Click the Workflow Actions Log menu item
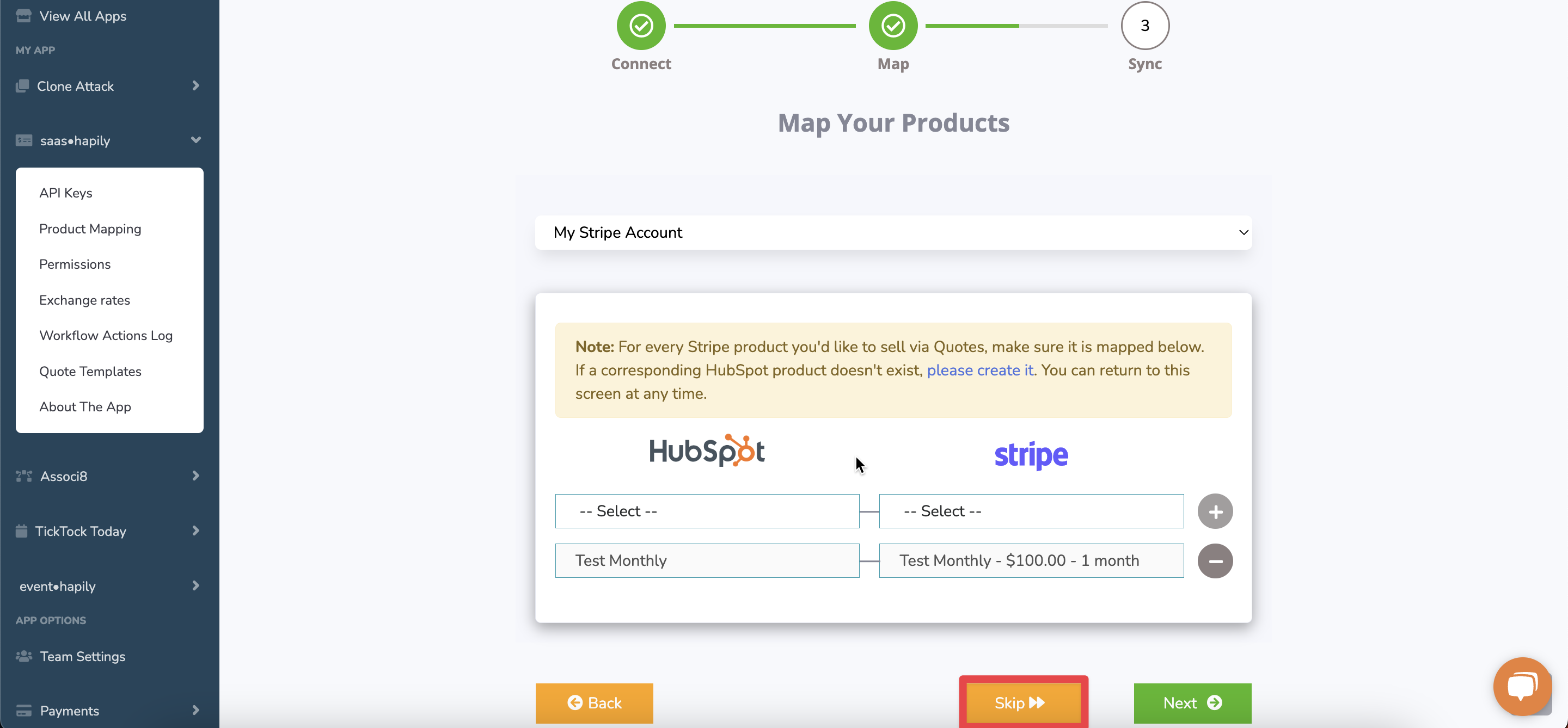This screenshot has height=728, width=1568. pyautogui.click(x=106, y=335)
